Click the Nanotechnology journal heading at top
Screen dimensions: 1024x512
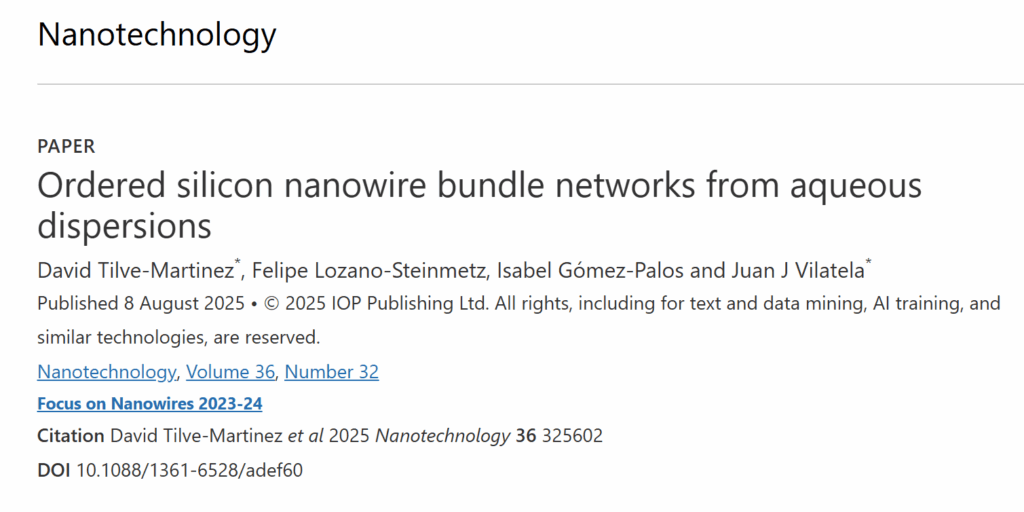pyautogui.click(x=157, y=35)
